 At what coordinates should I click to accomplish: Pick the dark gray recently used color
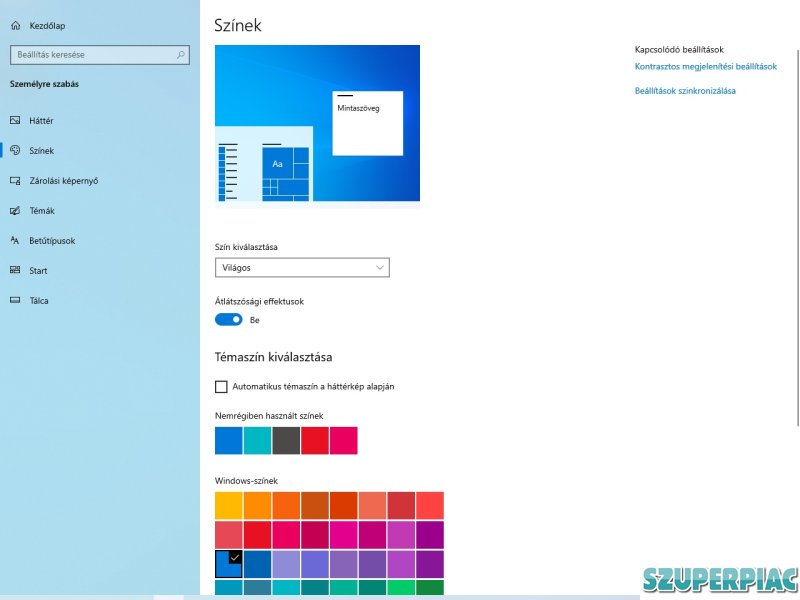tap(286, 441)
